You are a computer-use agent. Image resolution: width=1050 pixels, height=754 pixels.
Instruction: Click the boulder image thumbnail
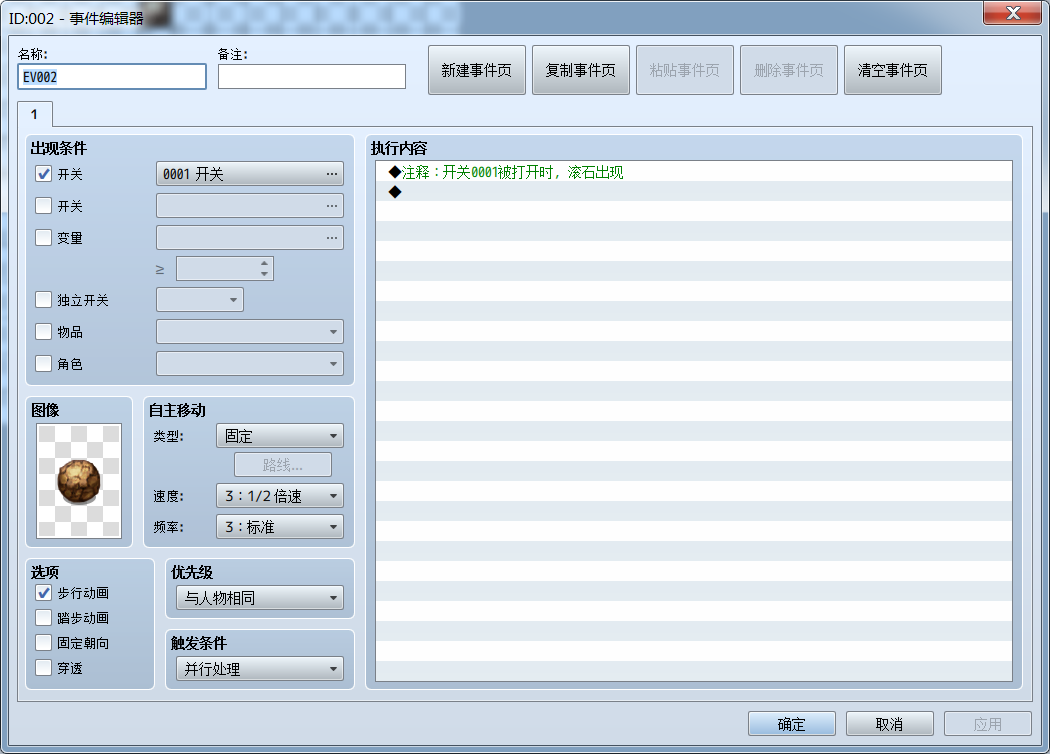79,480
